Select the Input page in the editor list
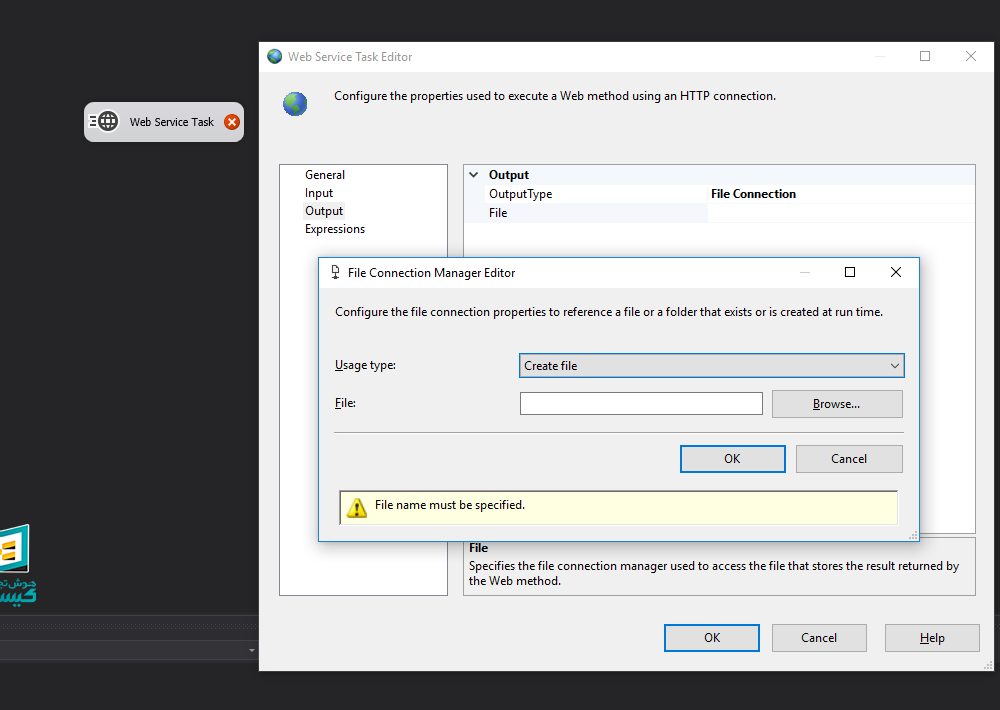This screenshot has height=710, width=1000. coord(319,193)
